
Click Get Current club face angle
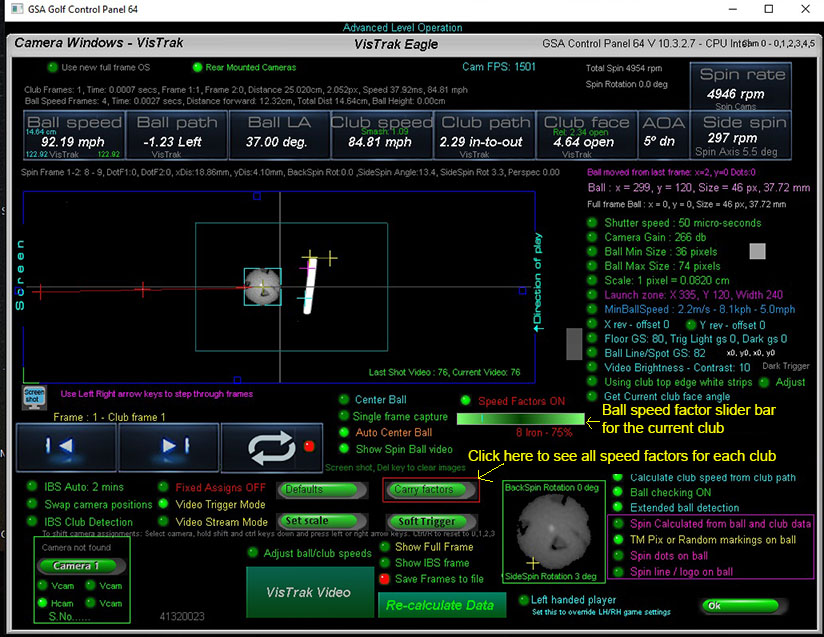[592, 396]
